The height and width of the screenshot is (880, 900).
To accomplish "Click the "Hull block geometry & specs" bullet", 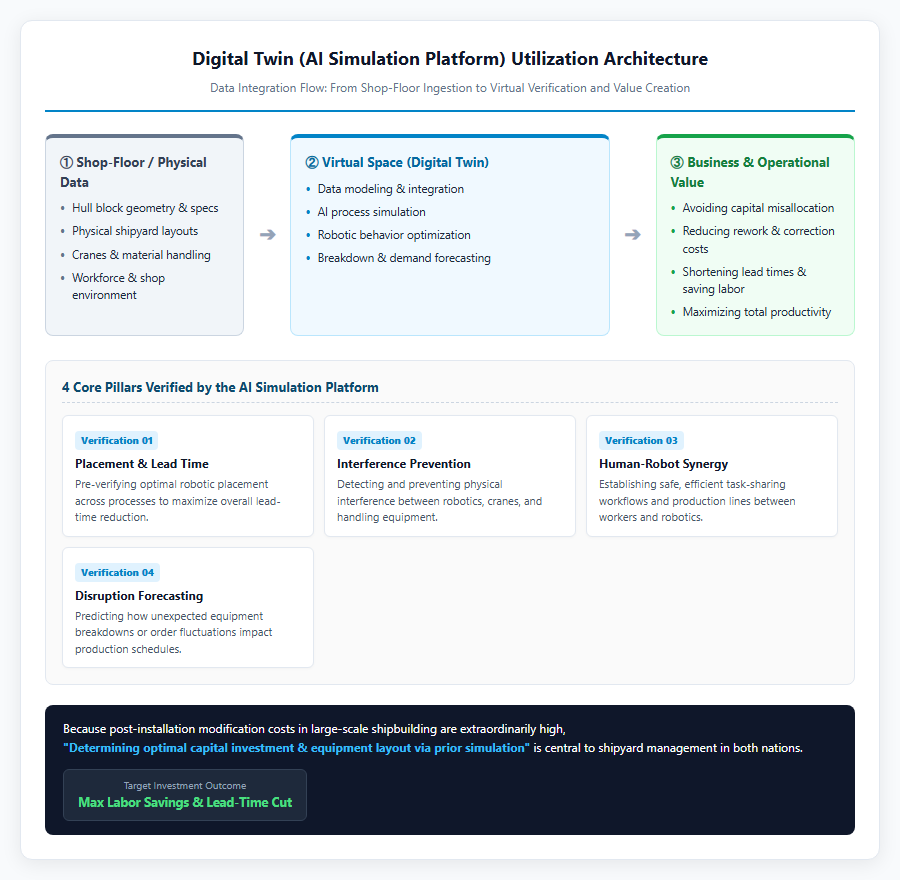I will (x=145, y=208).
